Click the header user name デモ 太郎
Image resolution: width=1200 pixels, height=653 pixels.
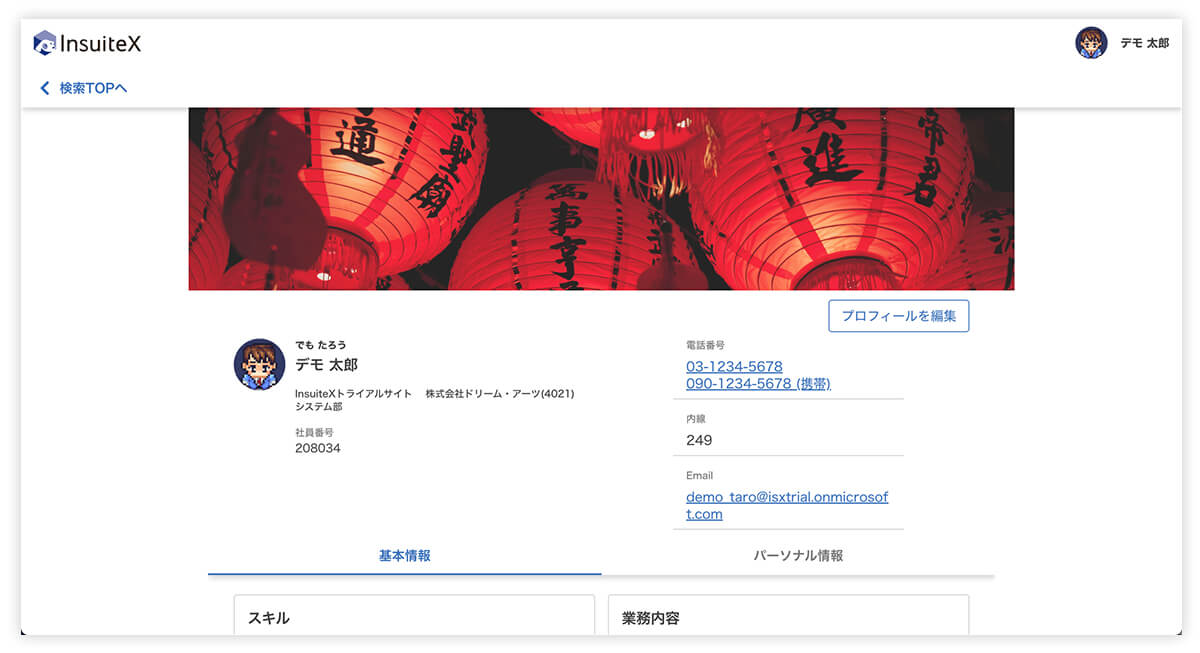pyautogui.click(x=1144, y=44)
